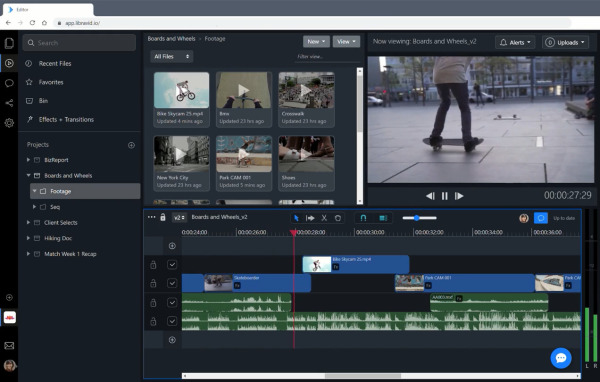Viewport: 600px width, 382px height.
Task: Open the Shoes clip thumbnail
Action: (x=306, y=154)
